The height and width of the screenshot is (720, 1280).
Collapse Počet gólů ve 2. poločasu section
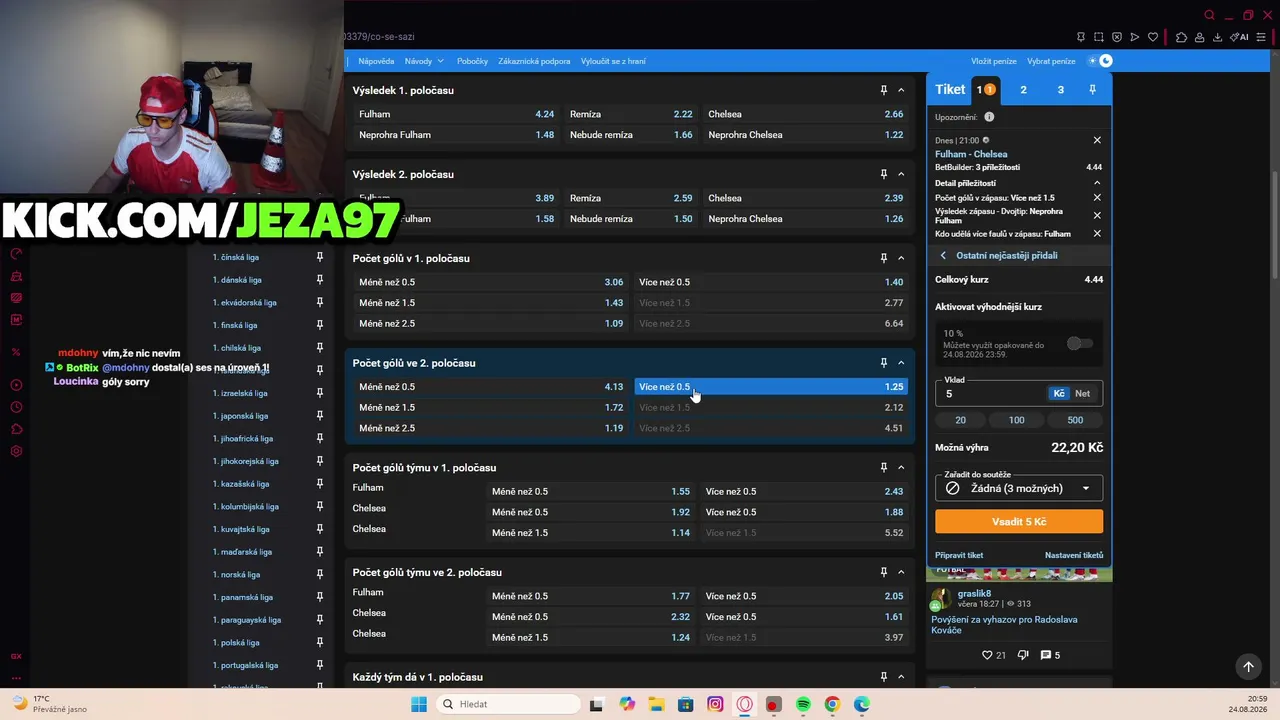901,363
